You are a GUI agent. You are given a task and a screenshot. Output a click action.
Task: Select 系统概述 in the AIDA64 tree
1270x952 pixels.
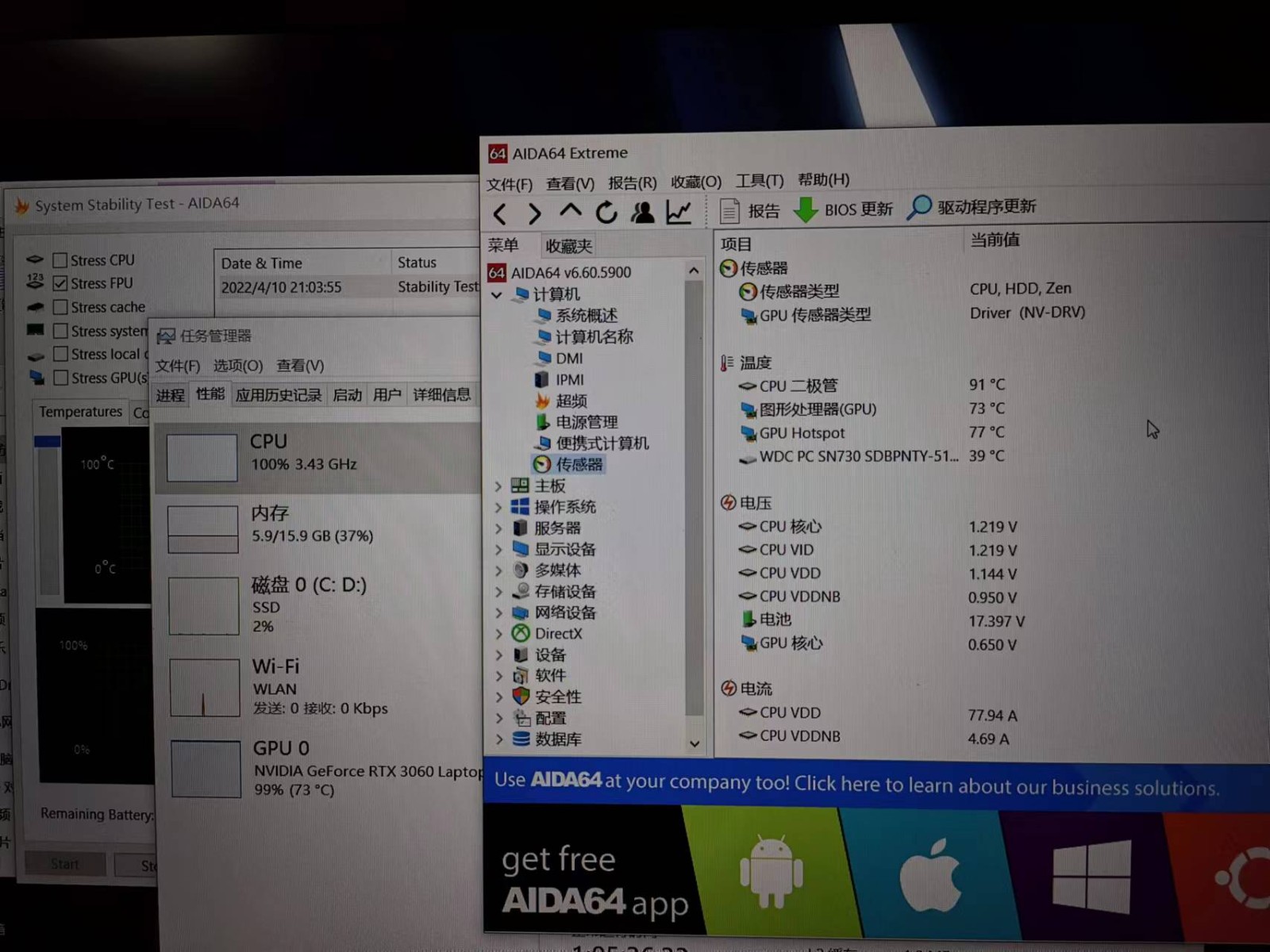pyautogui.click(x=586, y=316)
